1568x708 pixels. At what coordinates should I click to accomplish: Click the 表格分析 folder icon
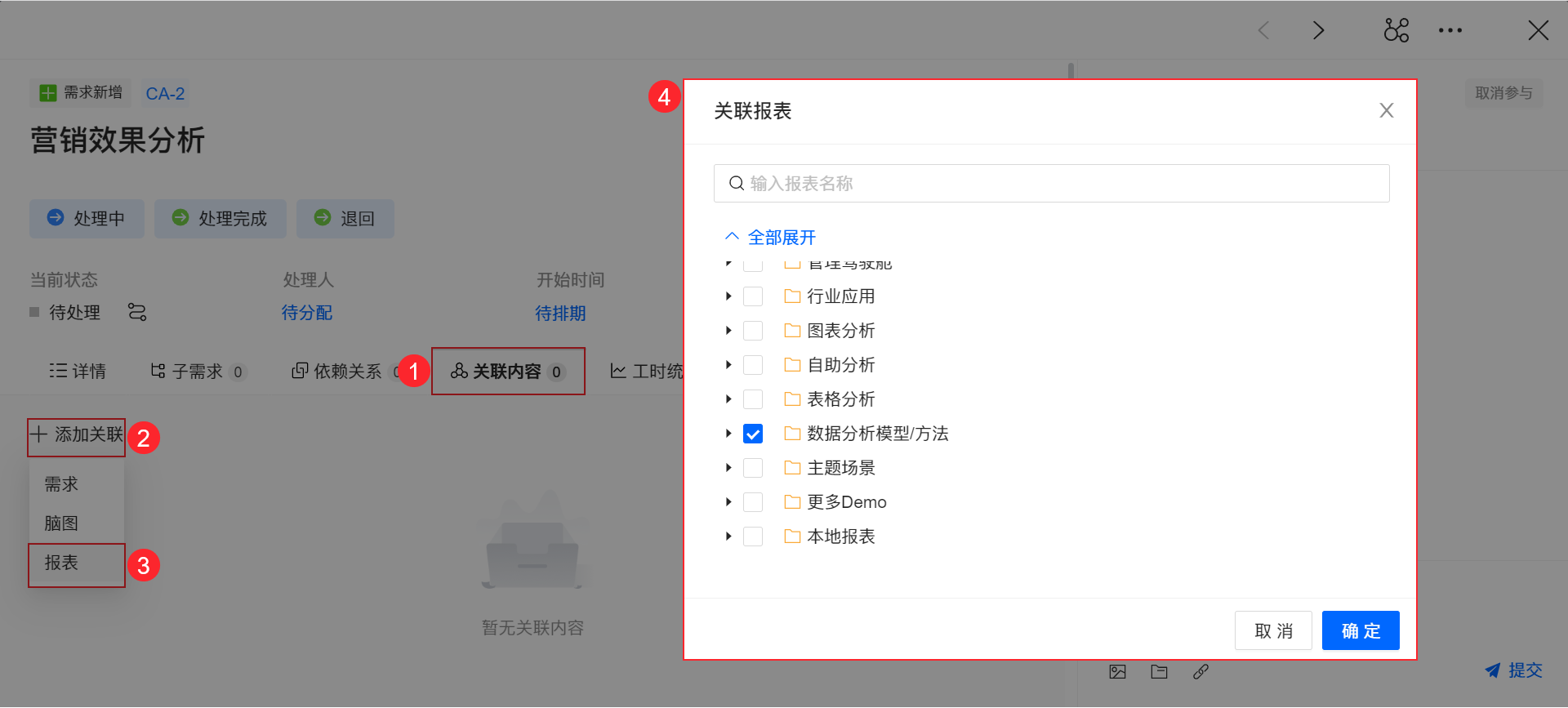(x=792, y=399)
